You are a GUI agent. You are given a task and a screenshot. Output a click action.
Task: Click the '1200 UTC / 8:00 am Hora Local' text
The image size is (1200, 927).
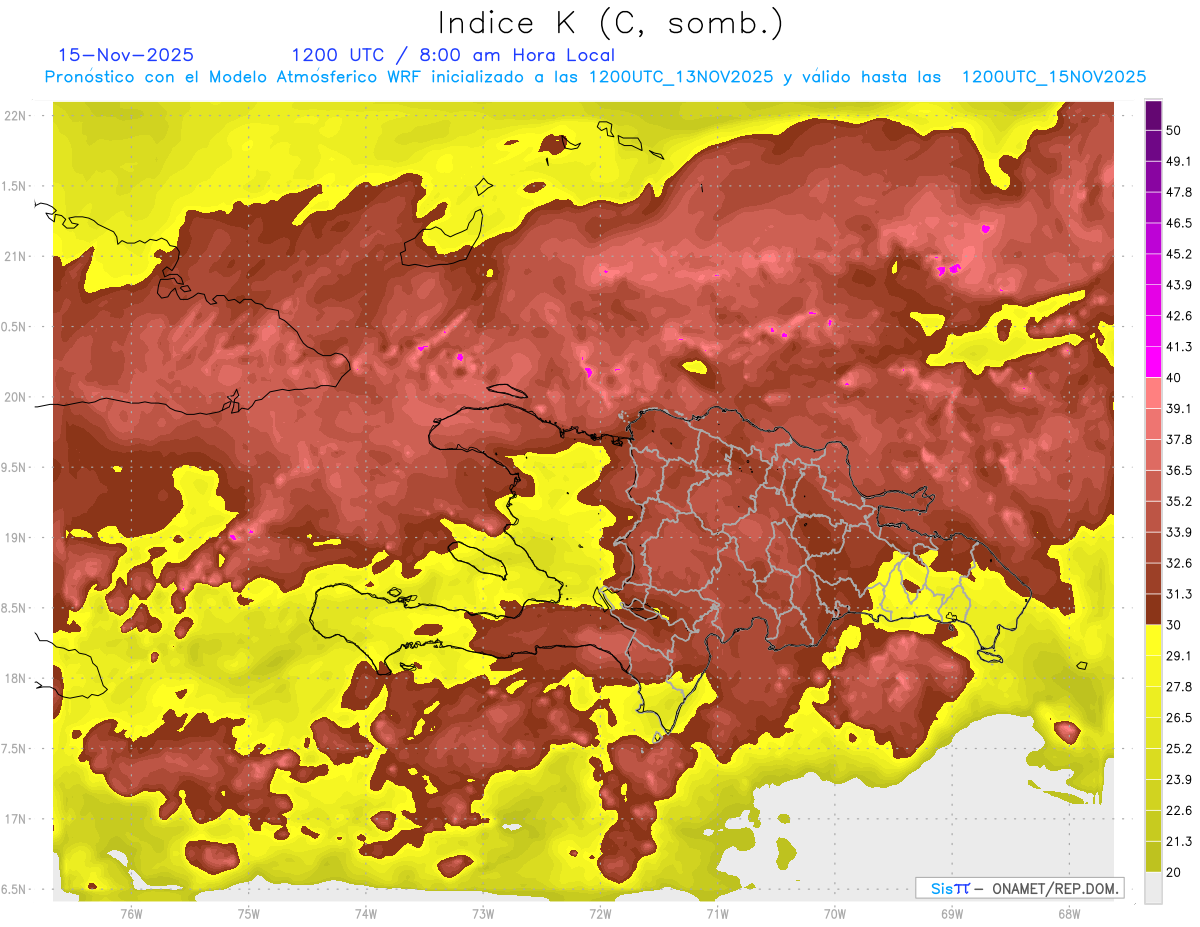453,55
